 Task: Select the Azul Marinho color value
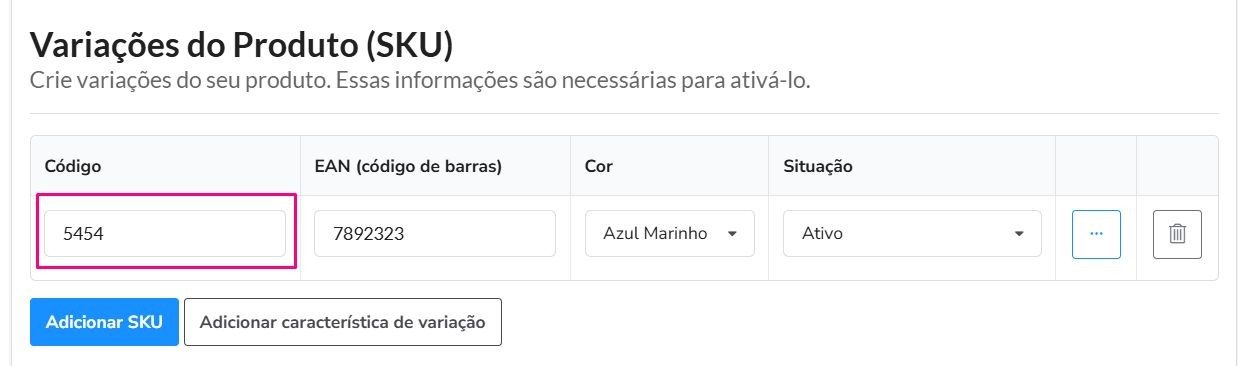pos(655,234)
